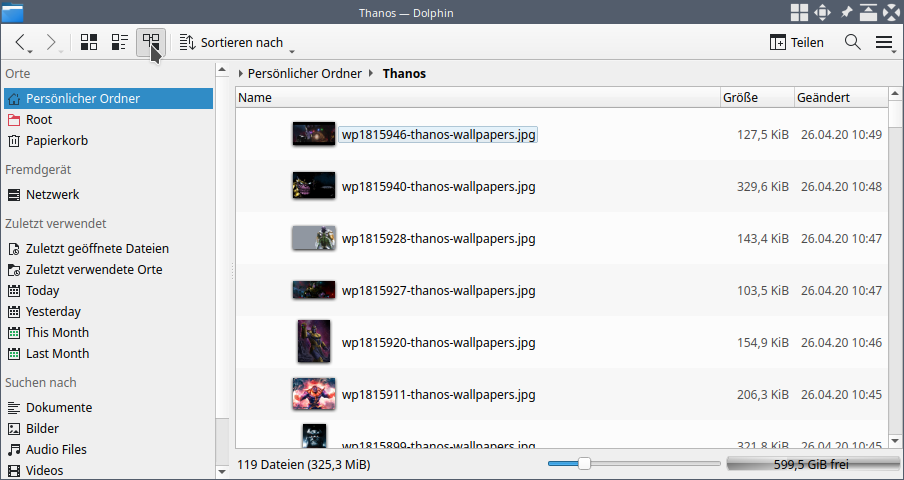Viewport: 904px width, 480px height.
Task: Click 119 Dateien status bar text
Action: (303, 464)
